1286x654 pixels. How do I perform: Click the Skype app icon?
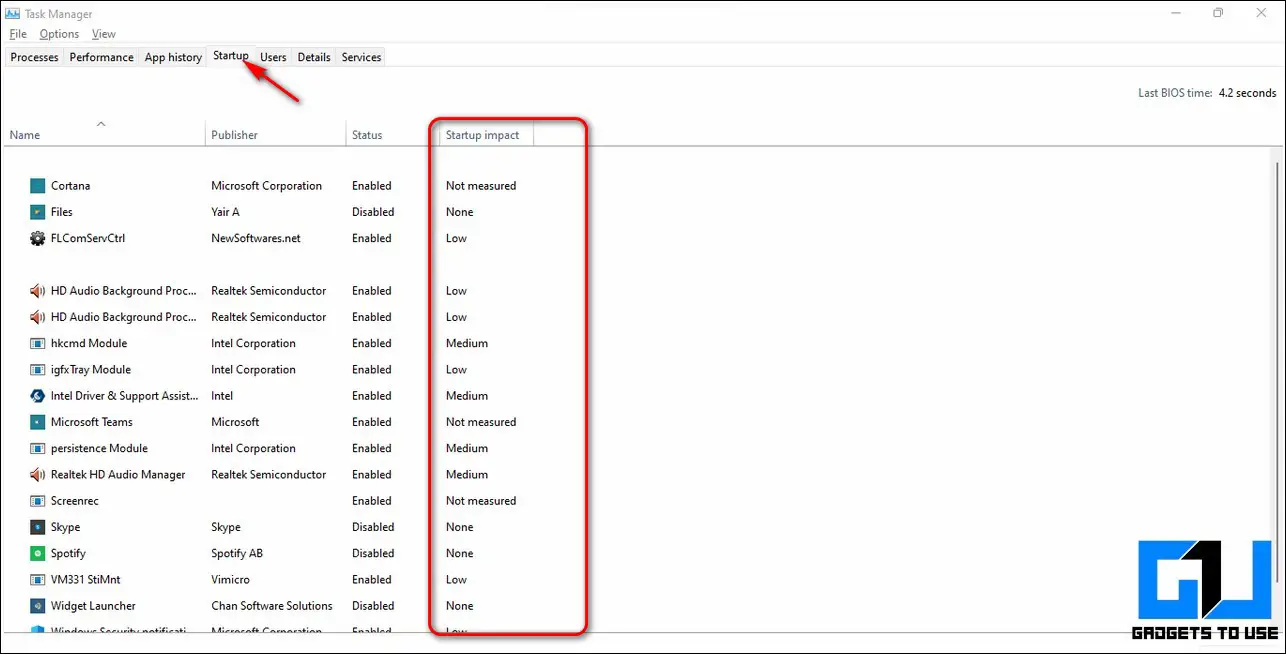tap(38, 527)
